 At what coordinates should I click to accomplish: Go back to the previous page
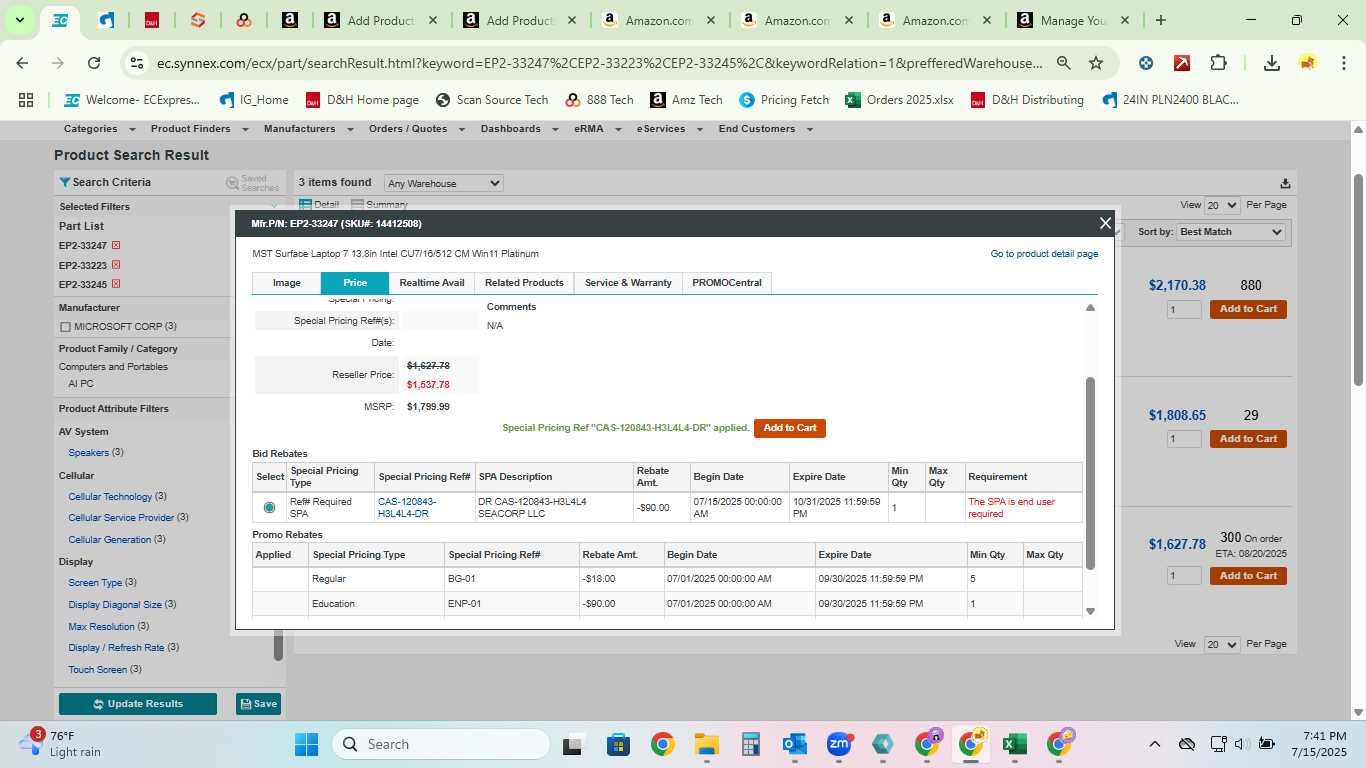[x=22, y=63]
